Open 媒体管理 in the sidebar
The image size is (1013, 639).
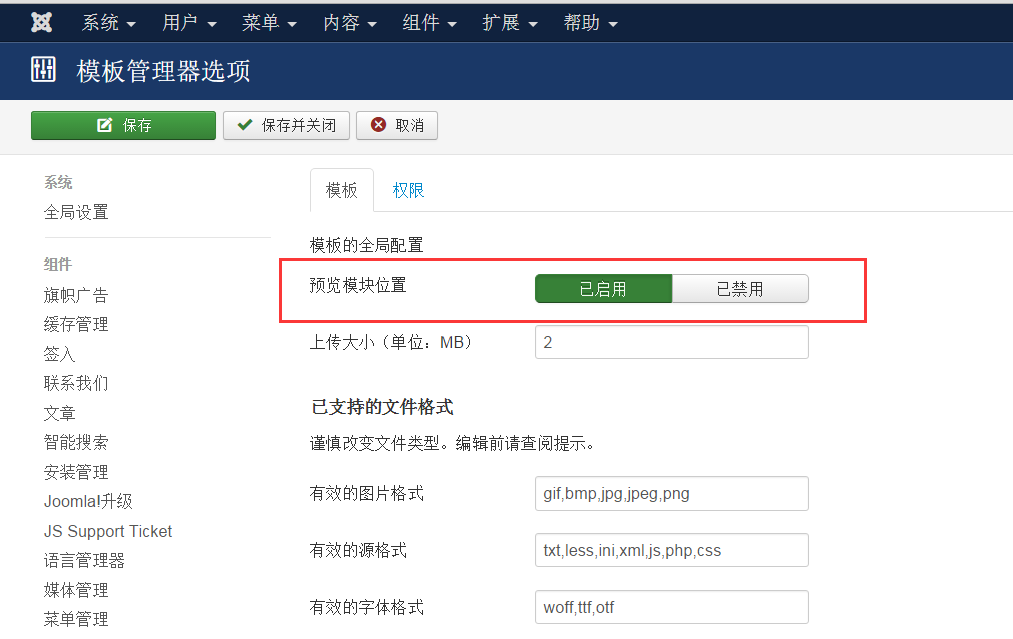point(71,590)
